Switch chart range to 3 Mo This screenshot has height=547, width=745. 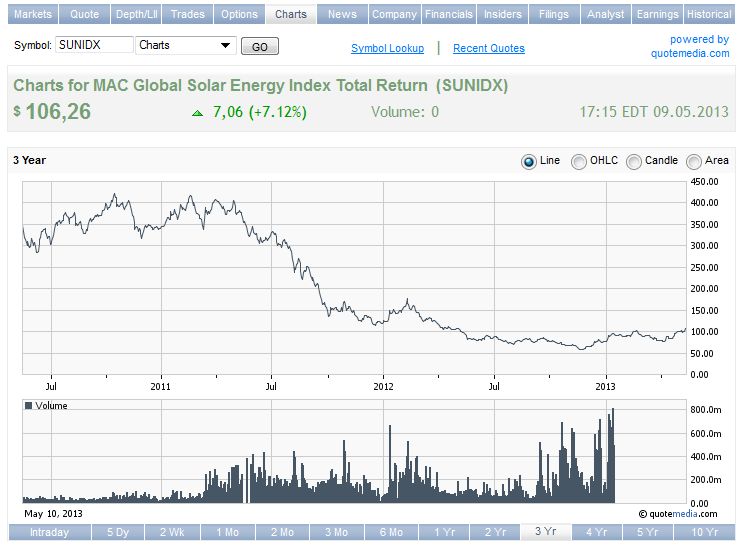click(x=336, y=532)
